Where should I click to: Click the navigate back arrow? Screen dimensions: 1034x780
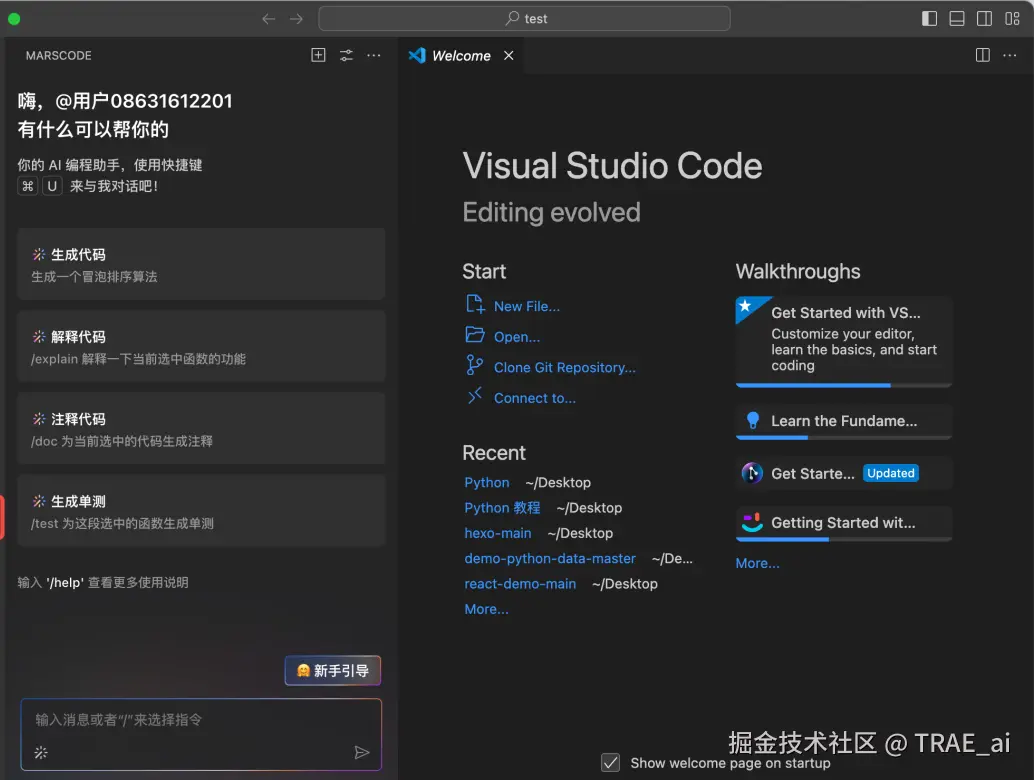268,18
